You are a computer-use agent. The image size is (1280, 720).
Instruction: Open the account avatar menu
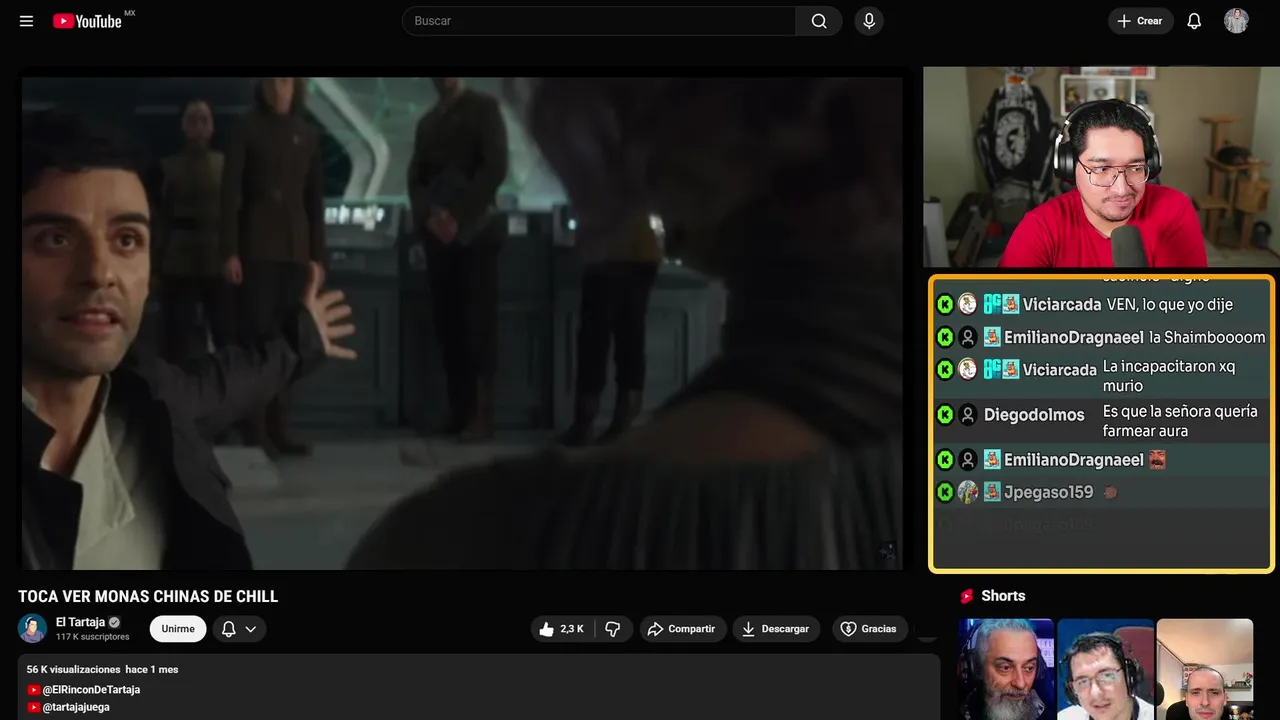point(1236,21)
